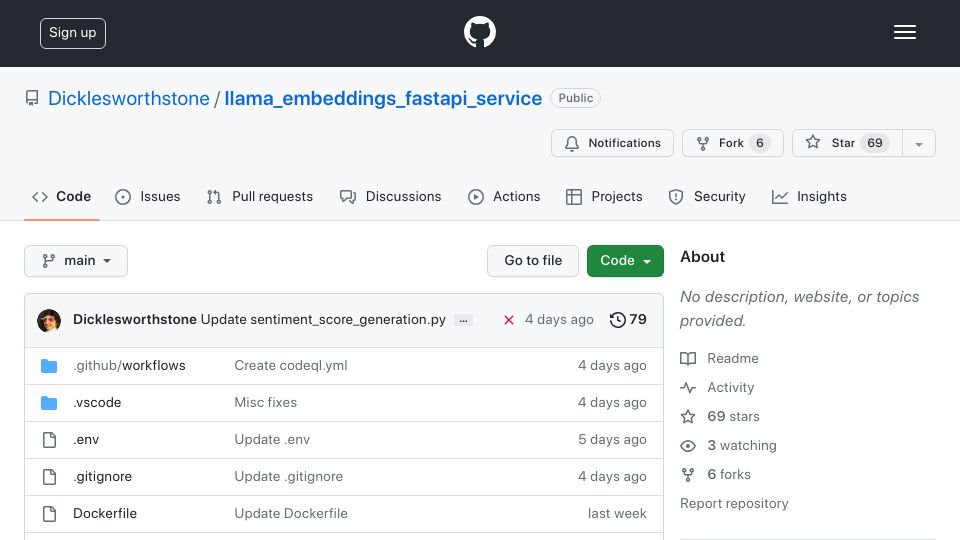Click the .vscode folder icon

[x=49, y=403]
